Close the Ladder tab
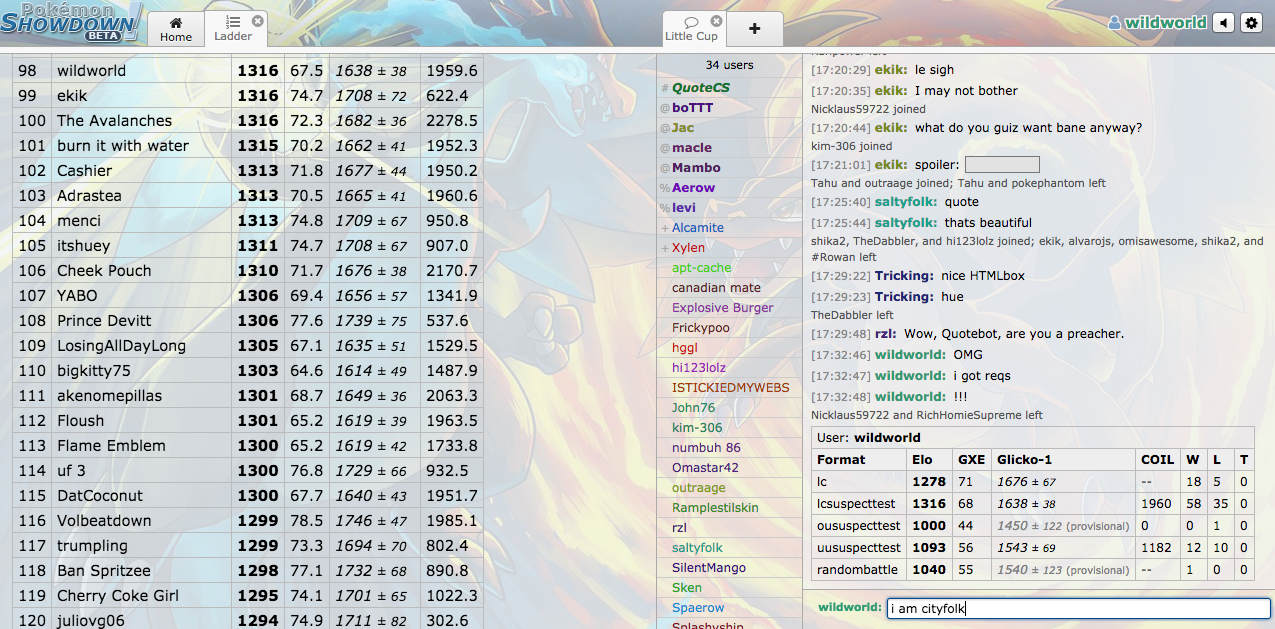 coord(258,20)
